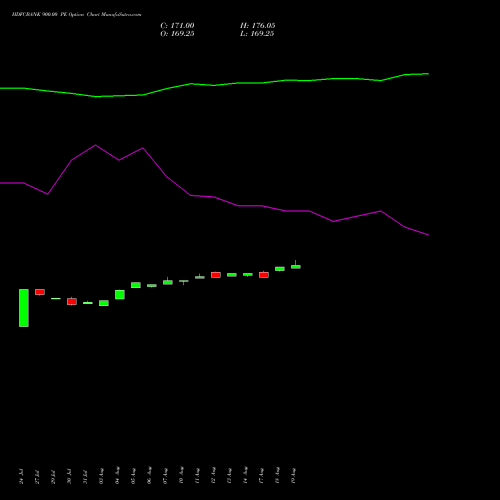Select the red candle for 12 Aug
This screenshot has width=500, height=500.
pos(216,275)
